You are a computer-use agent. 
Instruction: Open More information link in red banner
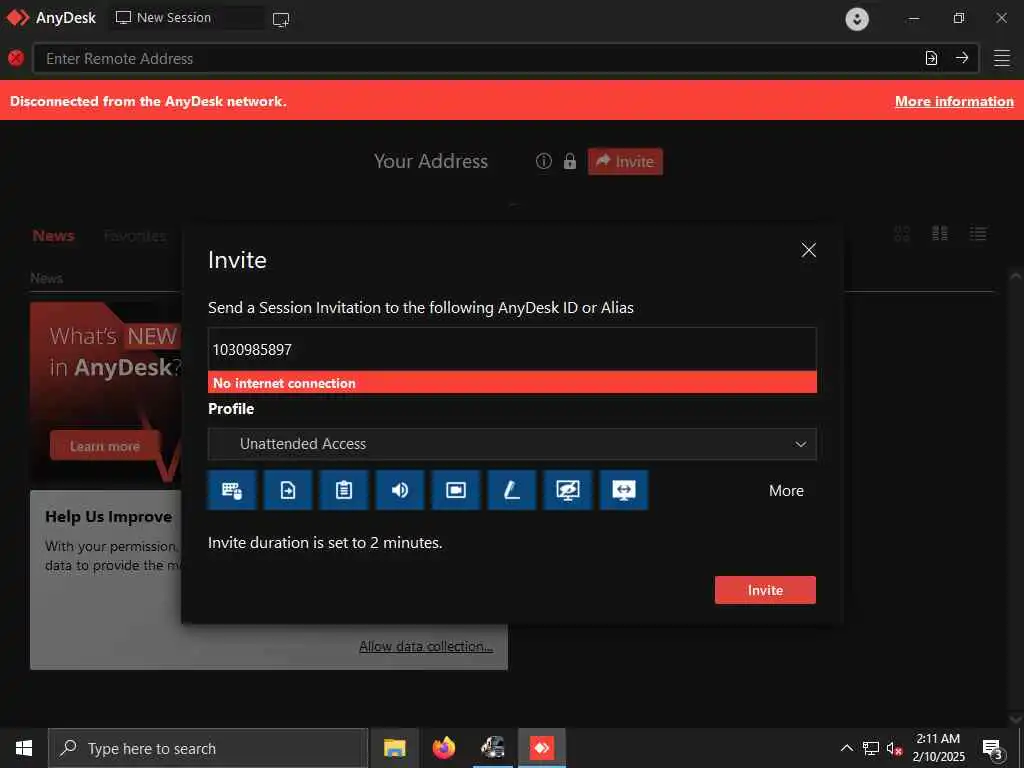click(954, 101)
